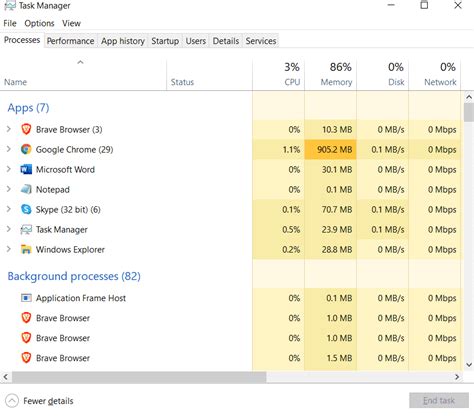Screen dimensions: 474x416
Task: Click the Skype icon
Action: click(x=26, y=209)
